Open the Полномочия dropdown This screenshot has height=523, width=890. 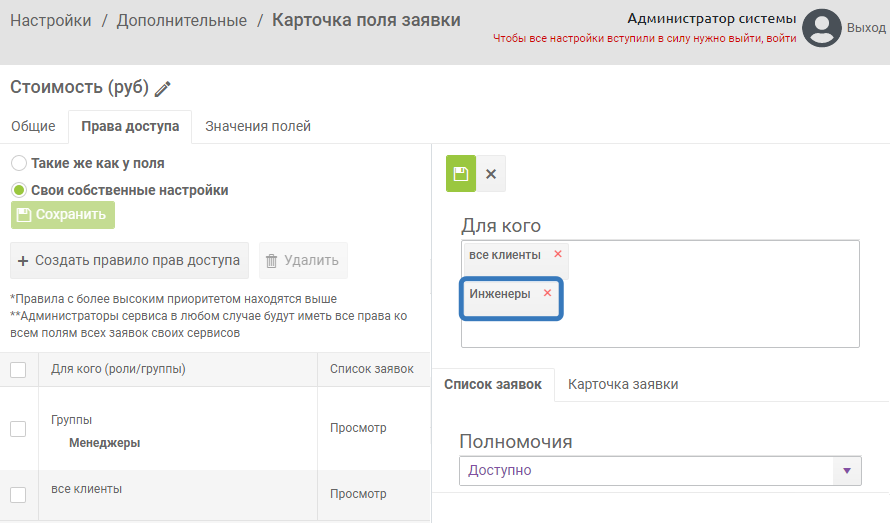(660, 470)
